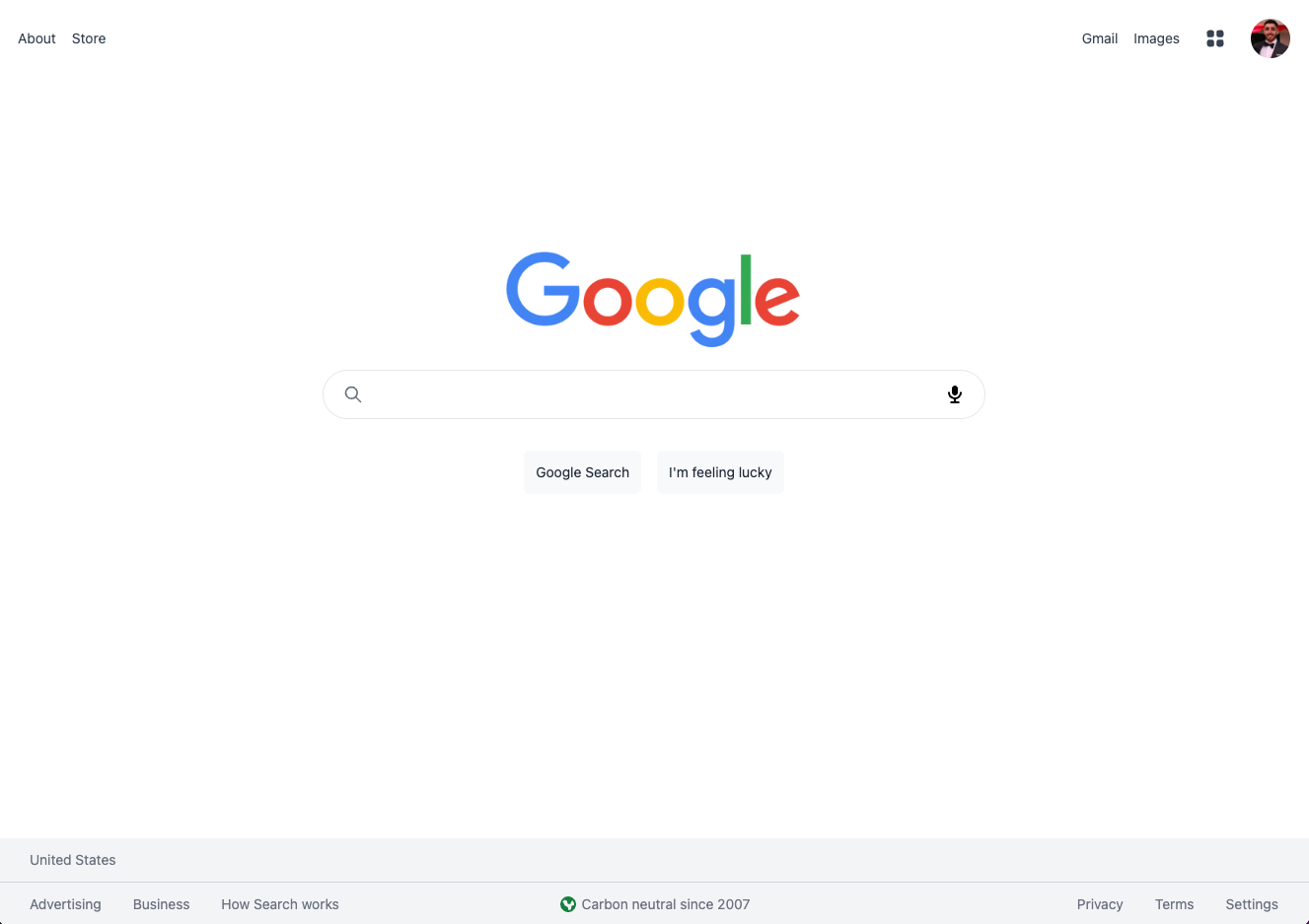1309x924 pixels.
Task: Click the magnifying glass search icon
Action: (x=353, y=394)
